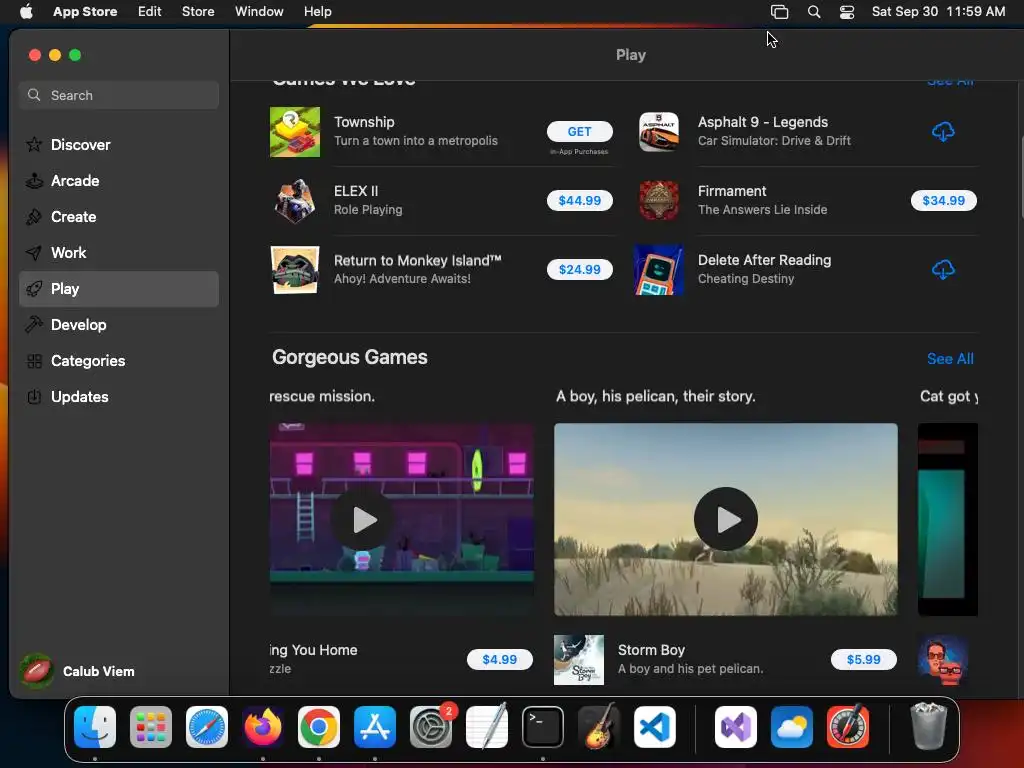Click the Calub Viem account name
Viewport: 1024px width, 768px height.
[99, 671]
